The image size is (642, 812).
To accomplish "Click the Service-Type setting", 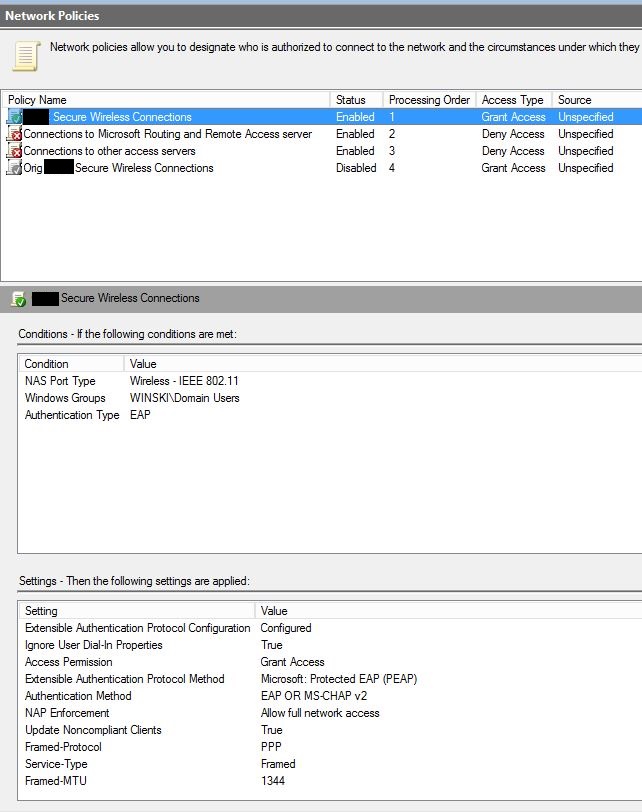I will (x=56, y=764).
